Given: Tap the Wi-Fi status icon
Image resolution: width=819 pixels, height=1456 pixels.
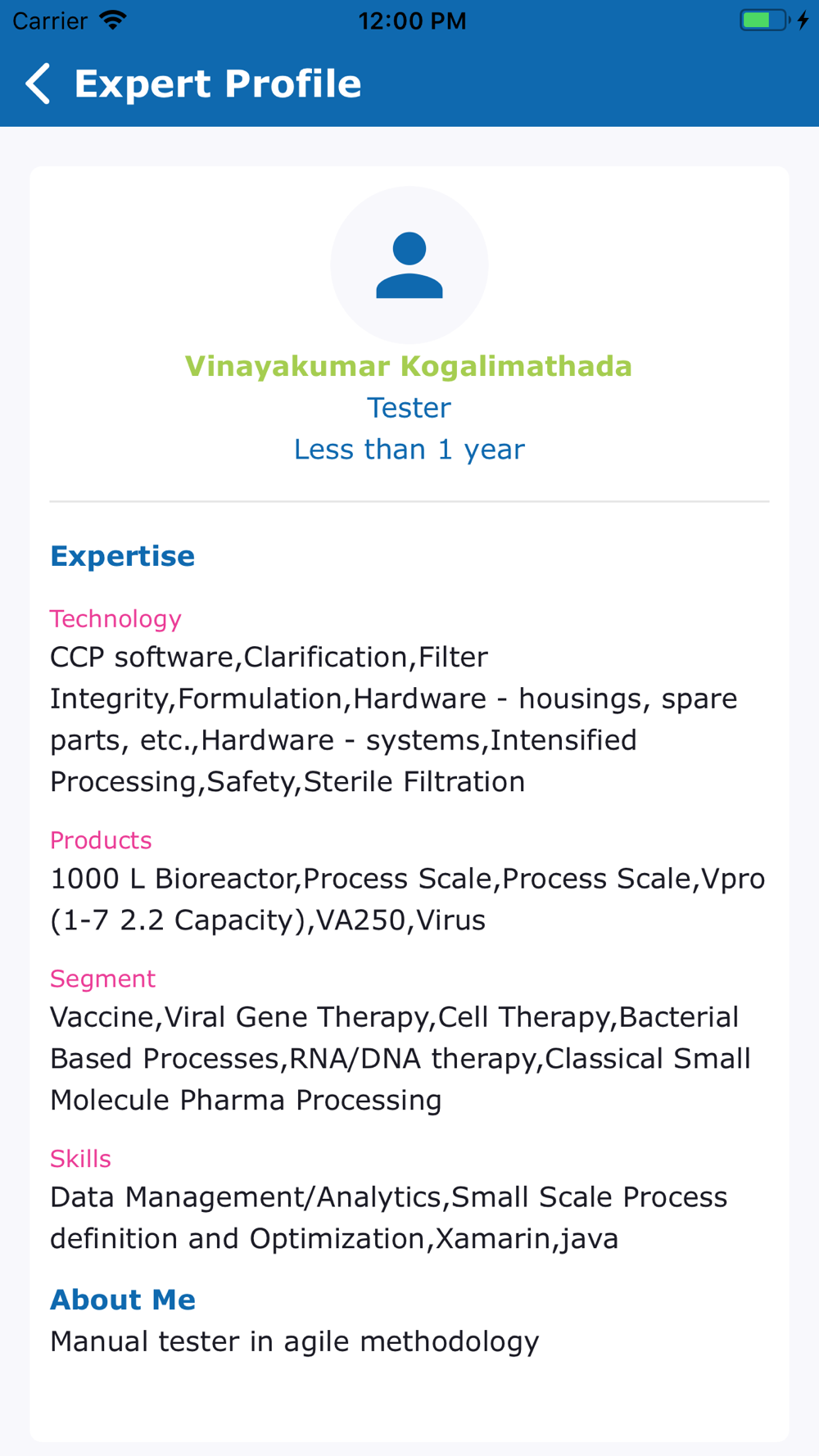Looking at the screenshot, I should tap(113, 20).
